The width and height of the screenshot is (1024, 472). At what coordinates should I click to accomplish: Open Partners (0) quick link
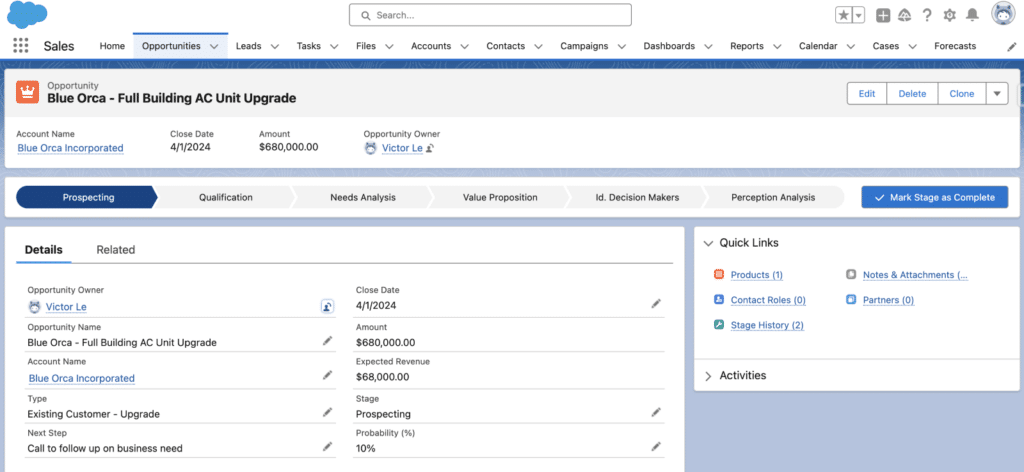pos(889,300)
